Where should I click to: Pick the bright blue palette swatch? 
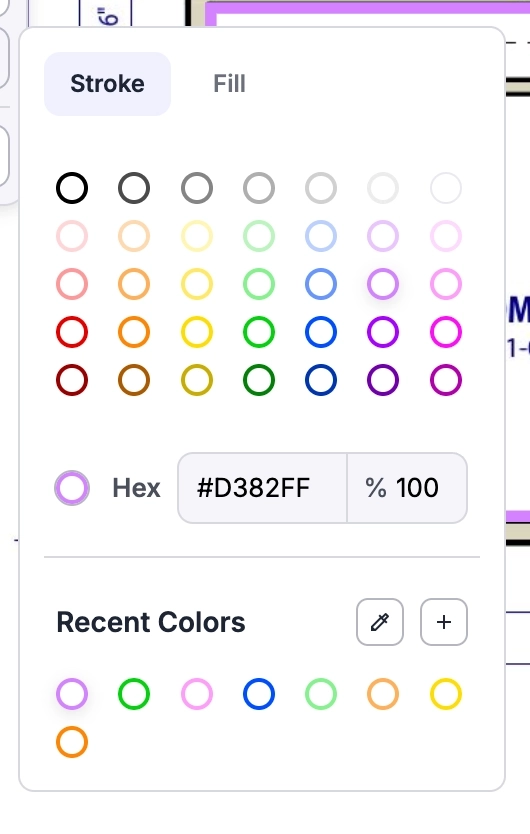[x=321, y=332]
